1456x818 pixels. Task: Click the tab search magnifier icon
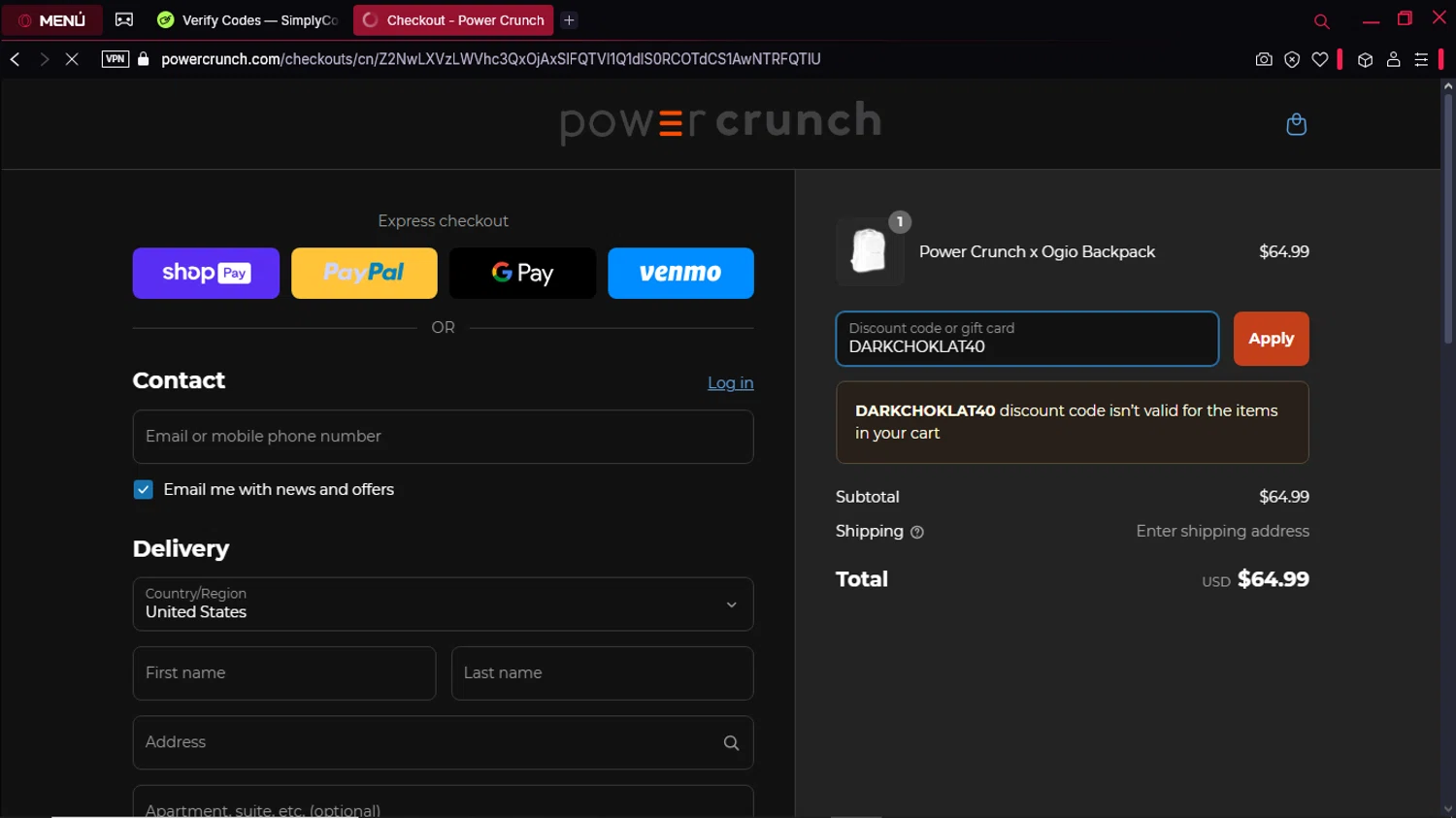(x=1321, y=21)
